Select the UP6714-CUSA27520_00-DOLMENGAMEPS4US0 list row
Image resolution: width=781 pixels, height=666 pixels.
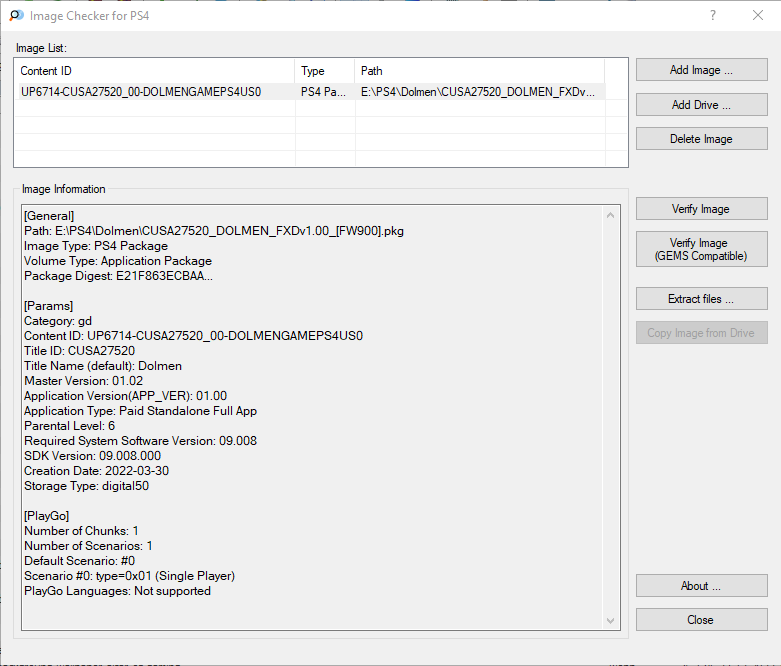[310, 92]
